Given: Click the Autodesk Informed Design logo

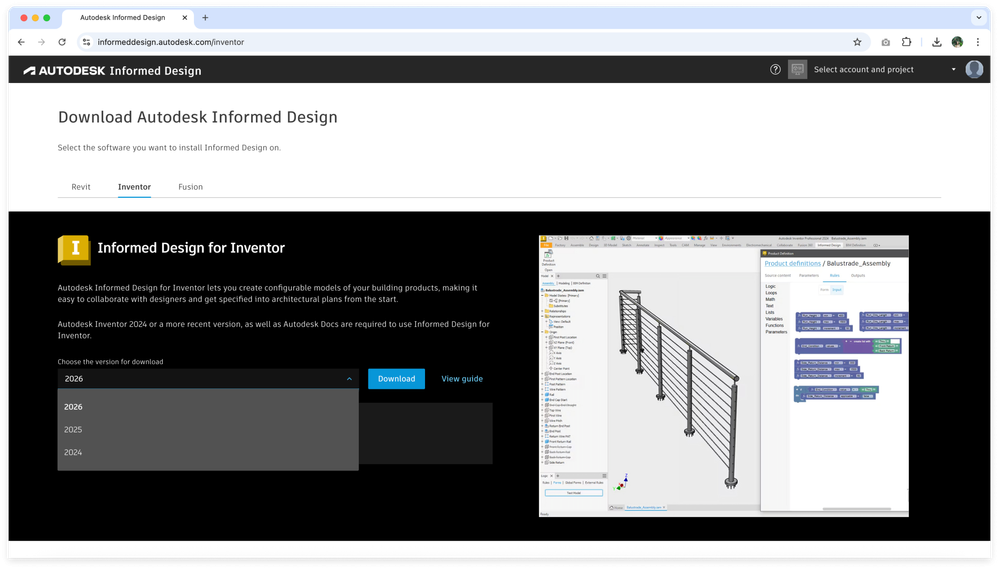Looking at the screenshot, I should [112, 71].
